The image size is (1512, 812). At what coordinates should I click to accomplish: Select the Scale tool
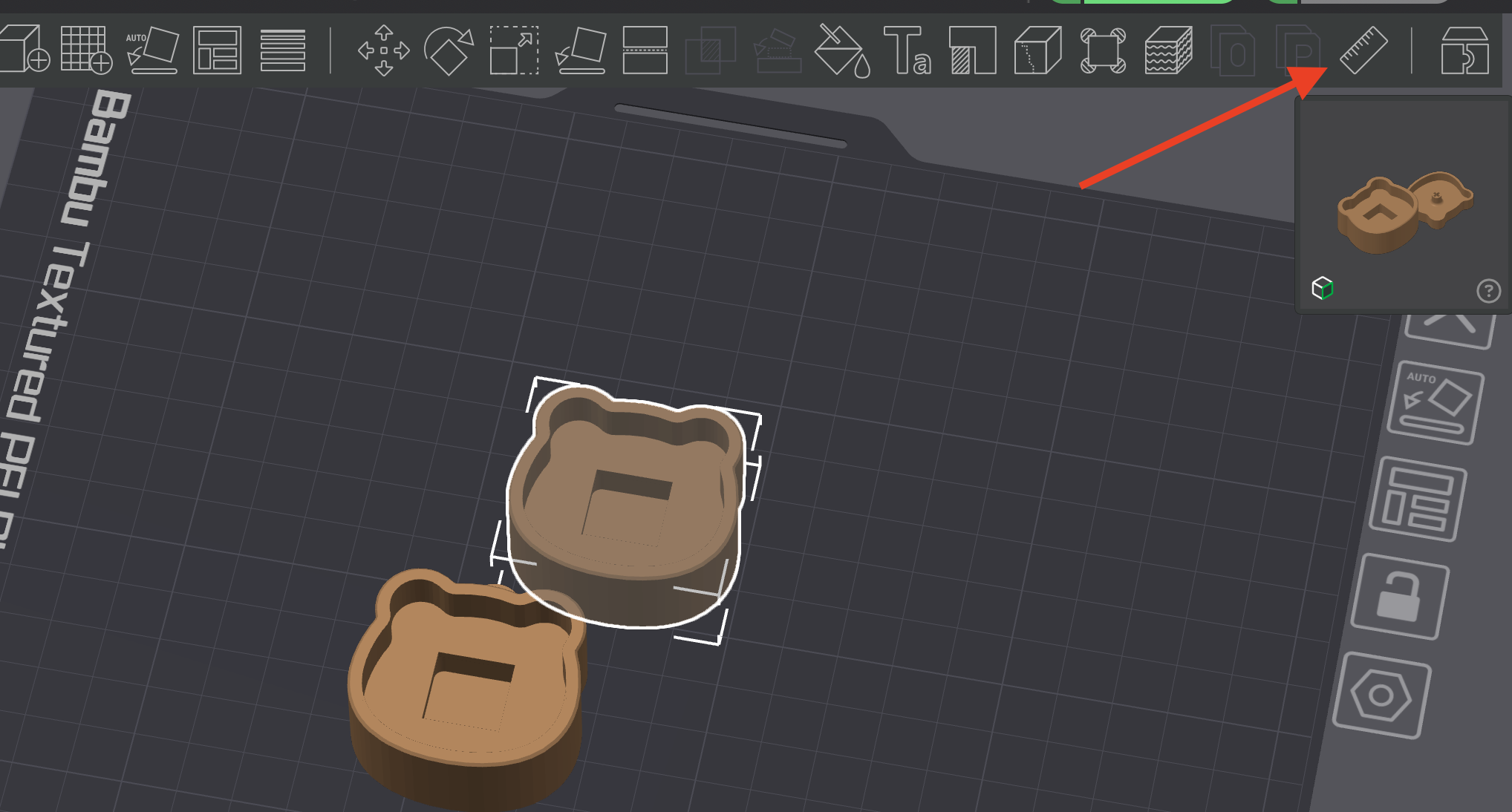tap(514, 50)
